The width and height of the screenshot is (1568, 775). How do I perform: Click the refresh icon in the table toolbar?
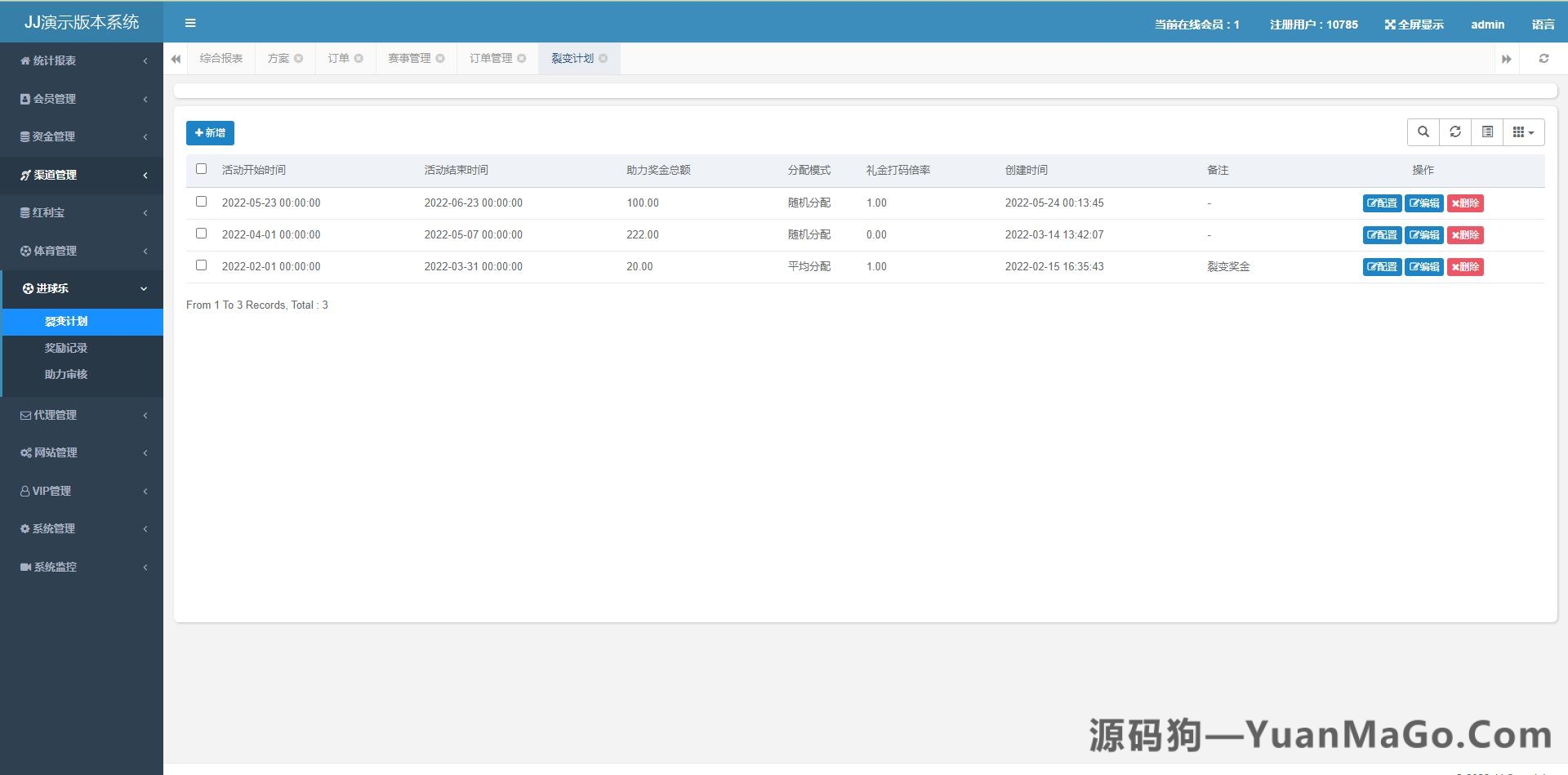pyautogui.click(x=1454, y=131)
